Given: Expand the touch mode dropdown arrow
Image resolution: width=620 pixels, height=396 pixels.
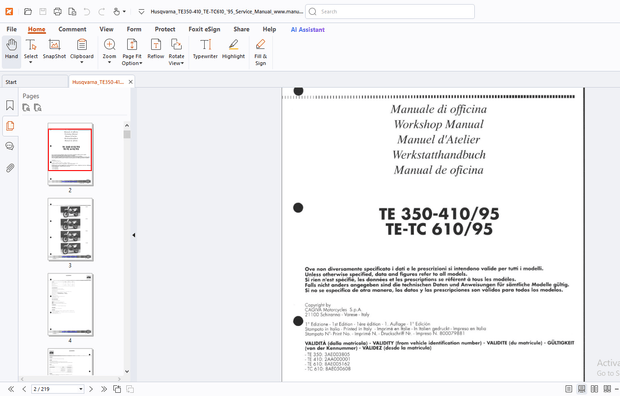Looking at the screenshot, I should (124, 11).
